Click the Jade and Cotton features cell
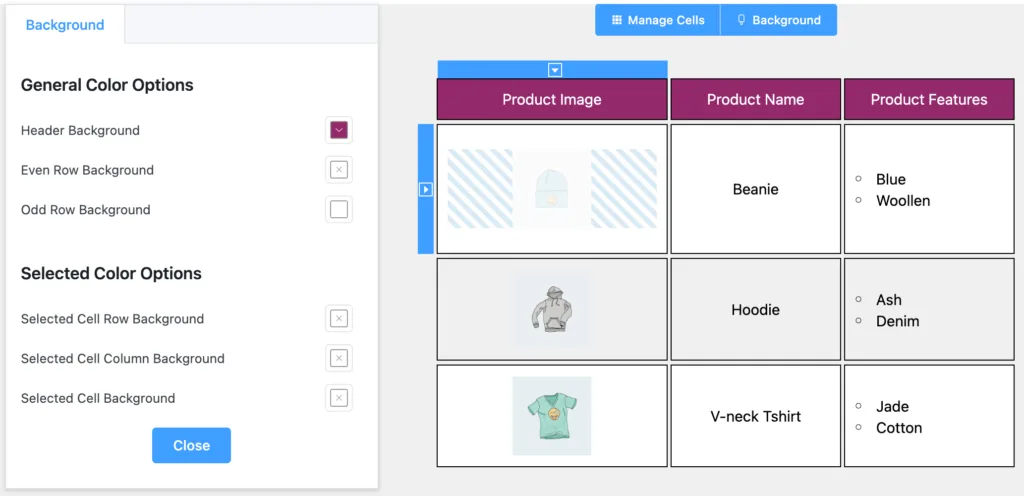 (x=929, y=416)
